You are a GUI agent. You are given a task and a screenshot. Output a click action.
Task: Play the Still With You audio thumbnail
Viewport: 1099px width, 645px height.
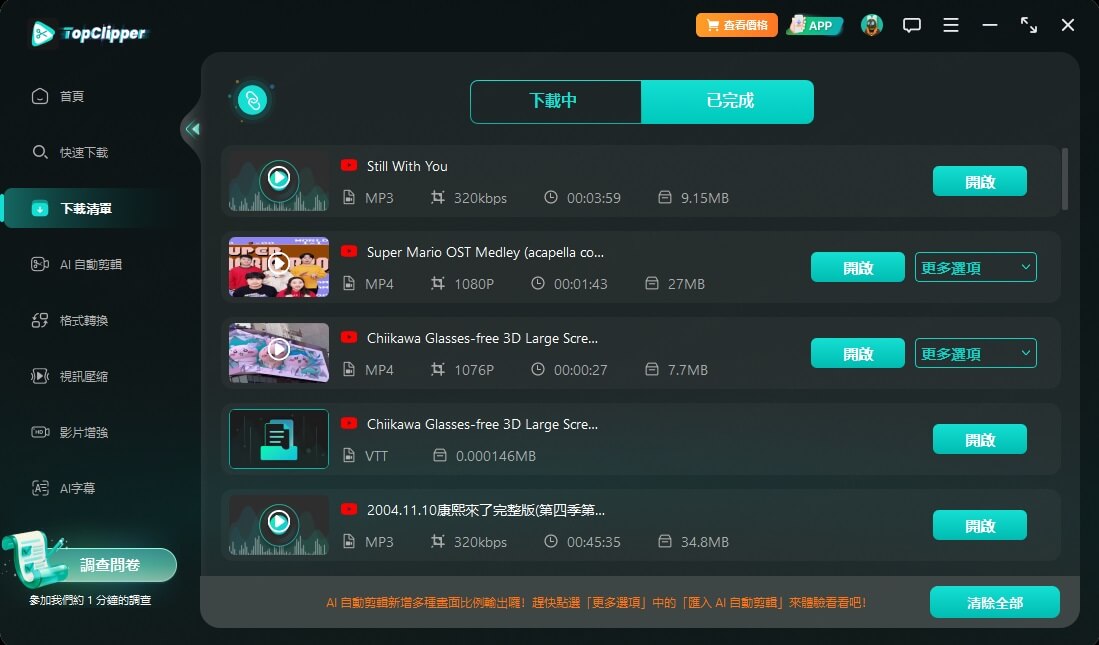279,181
